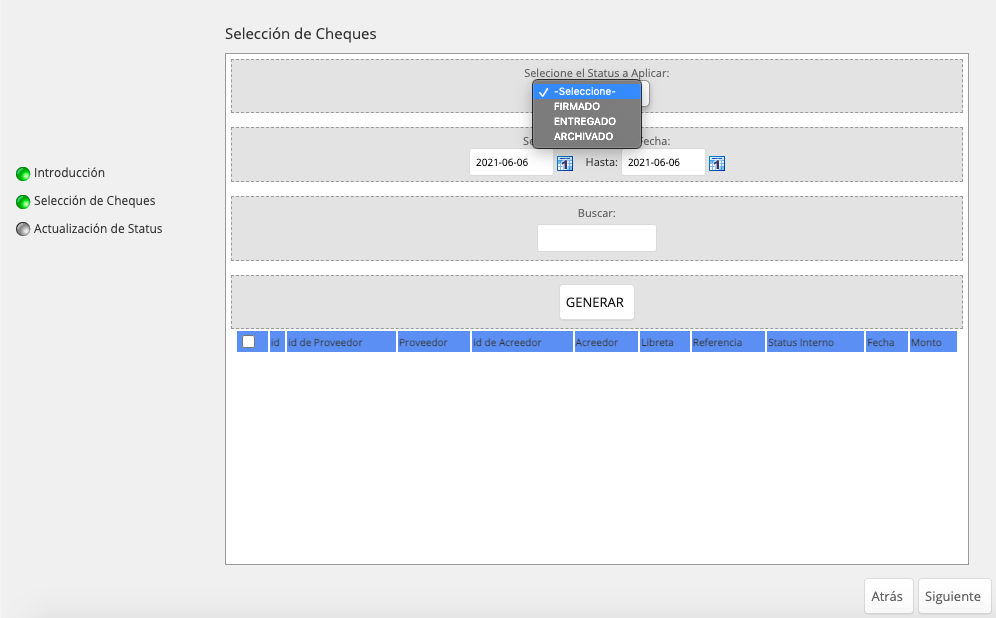Image resolution: width=996 pixels, height=618 pixels.
Task: Choose -Seleccione- option in status dropdown
Action: [587, 91]
